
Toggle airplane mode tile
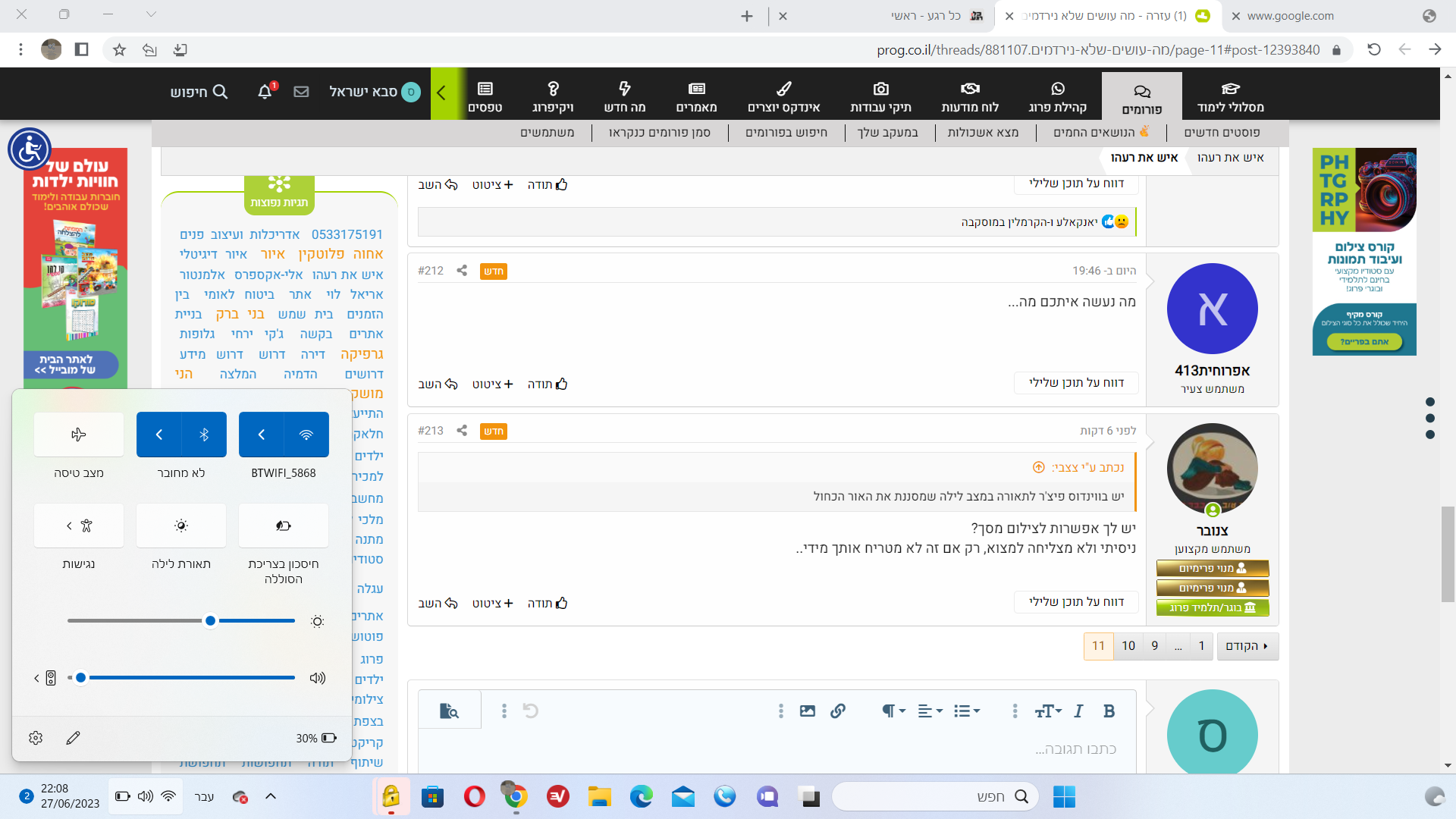[79, 435]
